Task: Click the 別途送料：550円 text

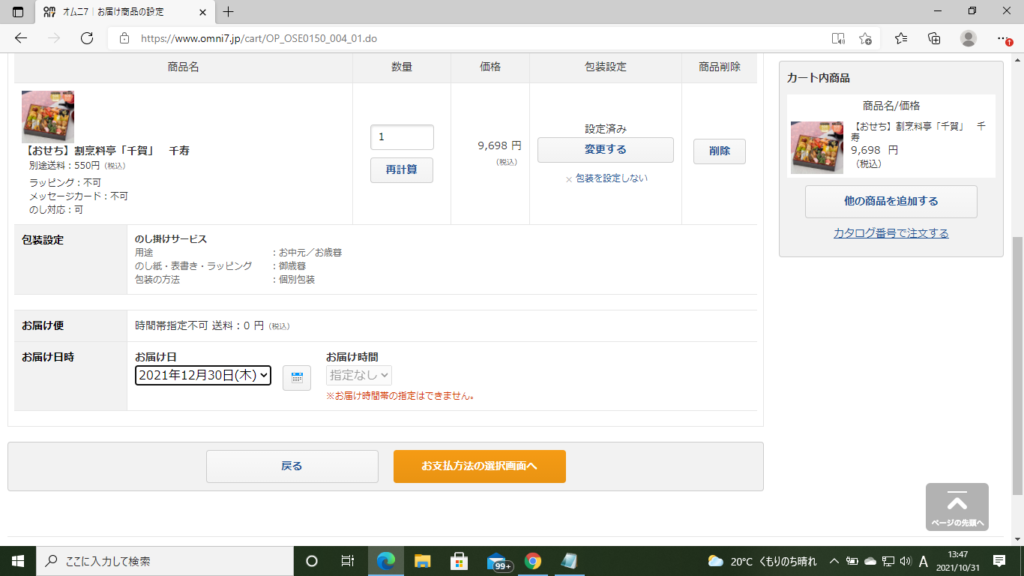Action: tap(77, 166)
